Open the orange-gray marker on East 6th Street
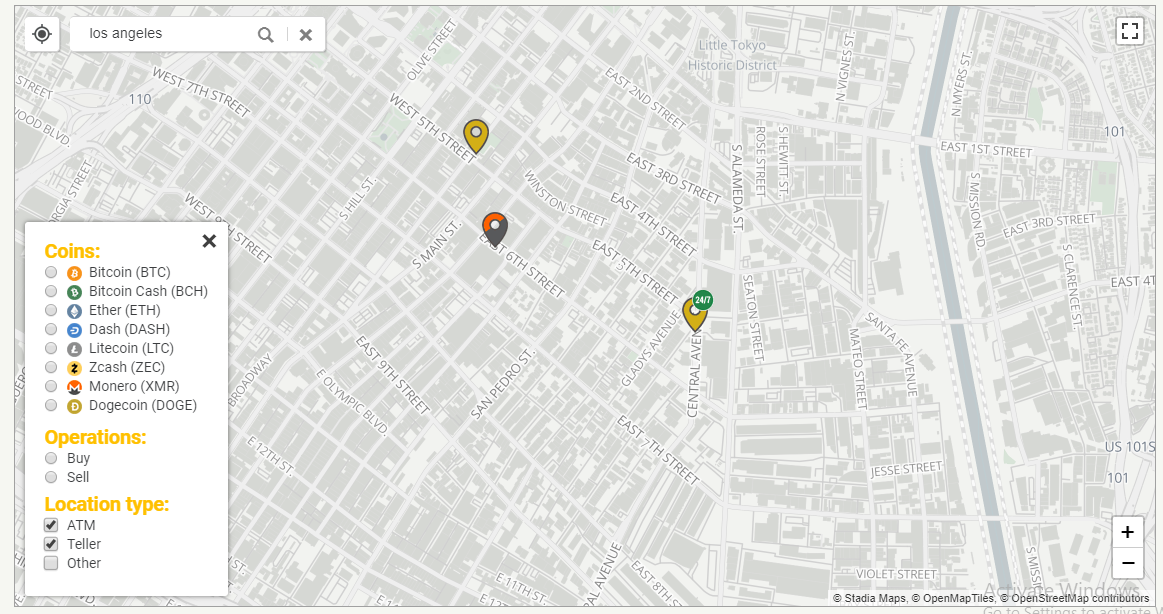Screen dimensions: 1163x614 (x=495, y=230)
